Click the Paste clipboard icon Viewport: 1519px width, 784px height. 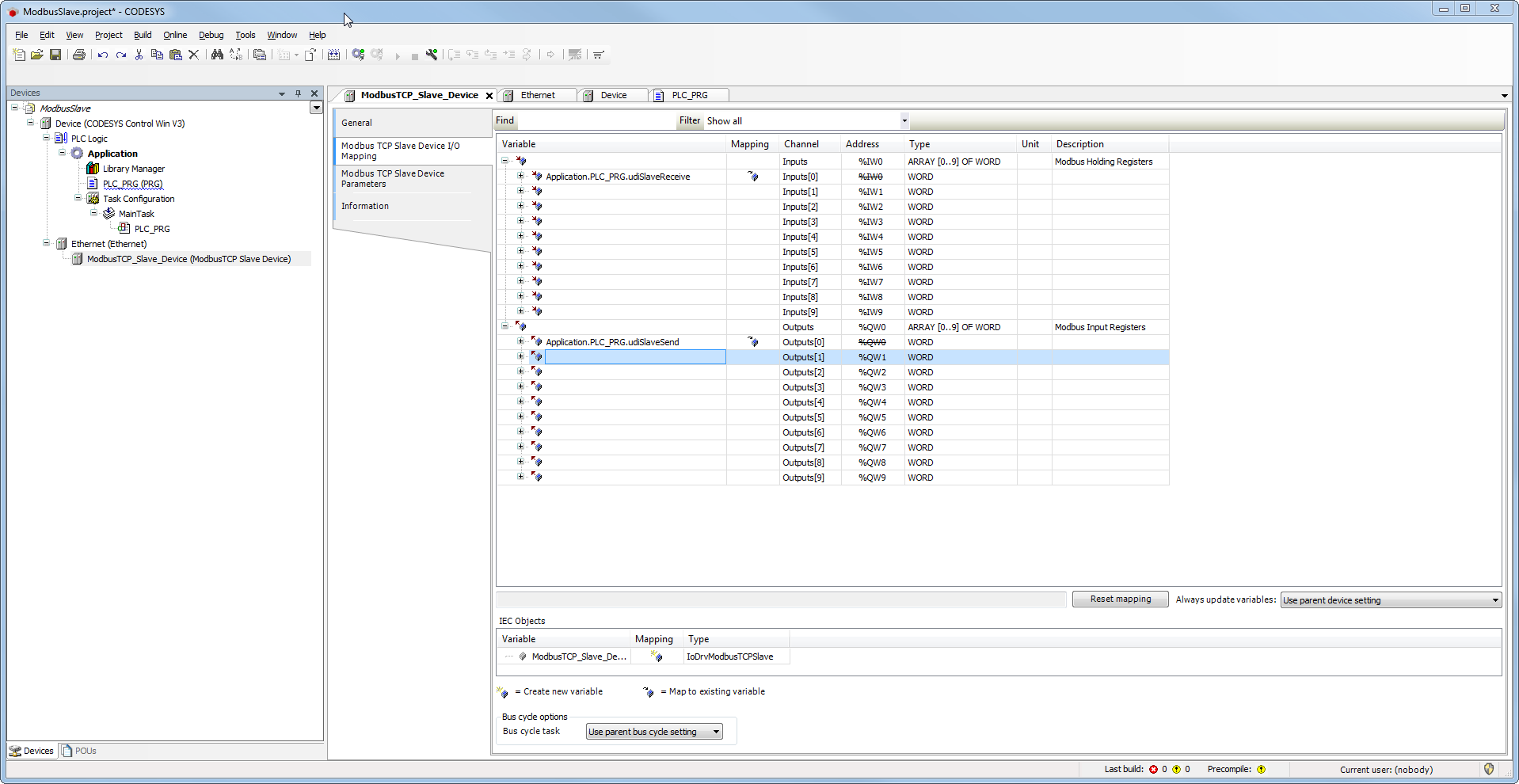click(x=176, y=55)
